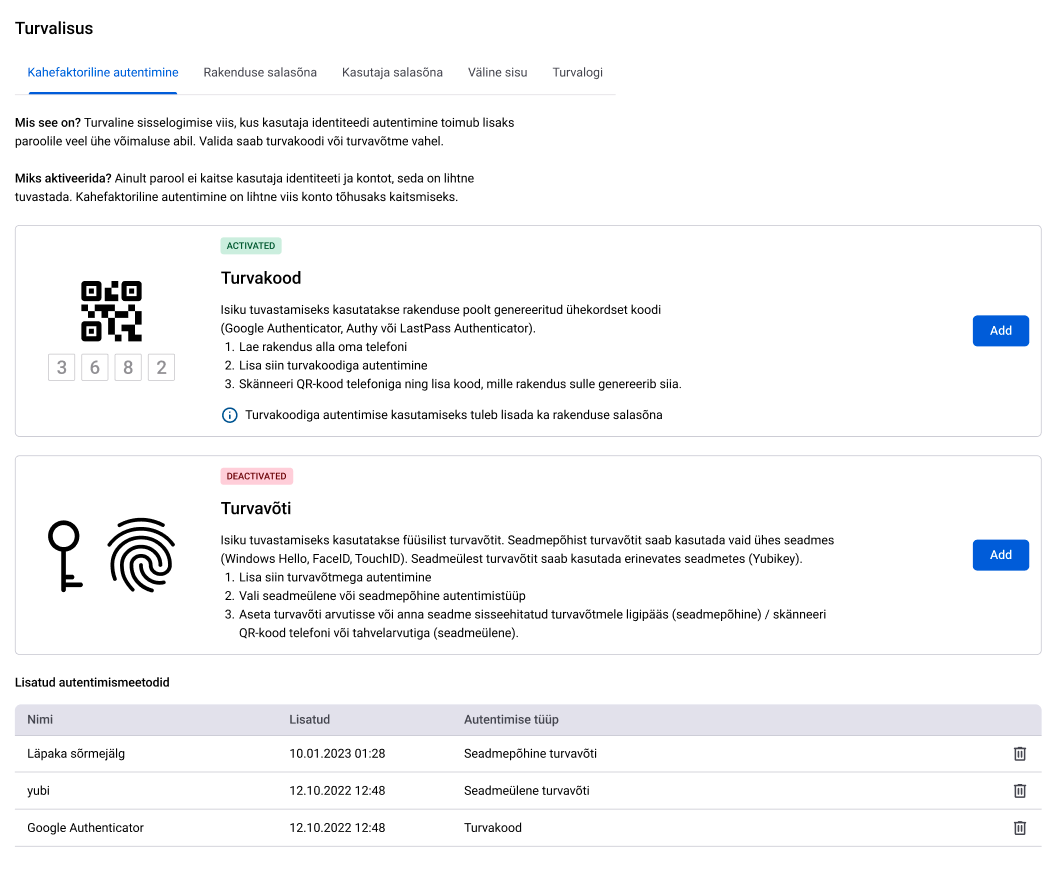Click the Lisatud column header
The height and width of the screenshot is (874, 1055).
[310, 719]
